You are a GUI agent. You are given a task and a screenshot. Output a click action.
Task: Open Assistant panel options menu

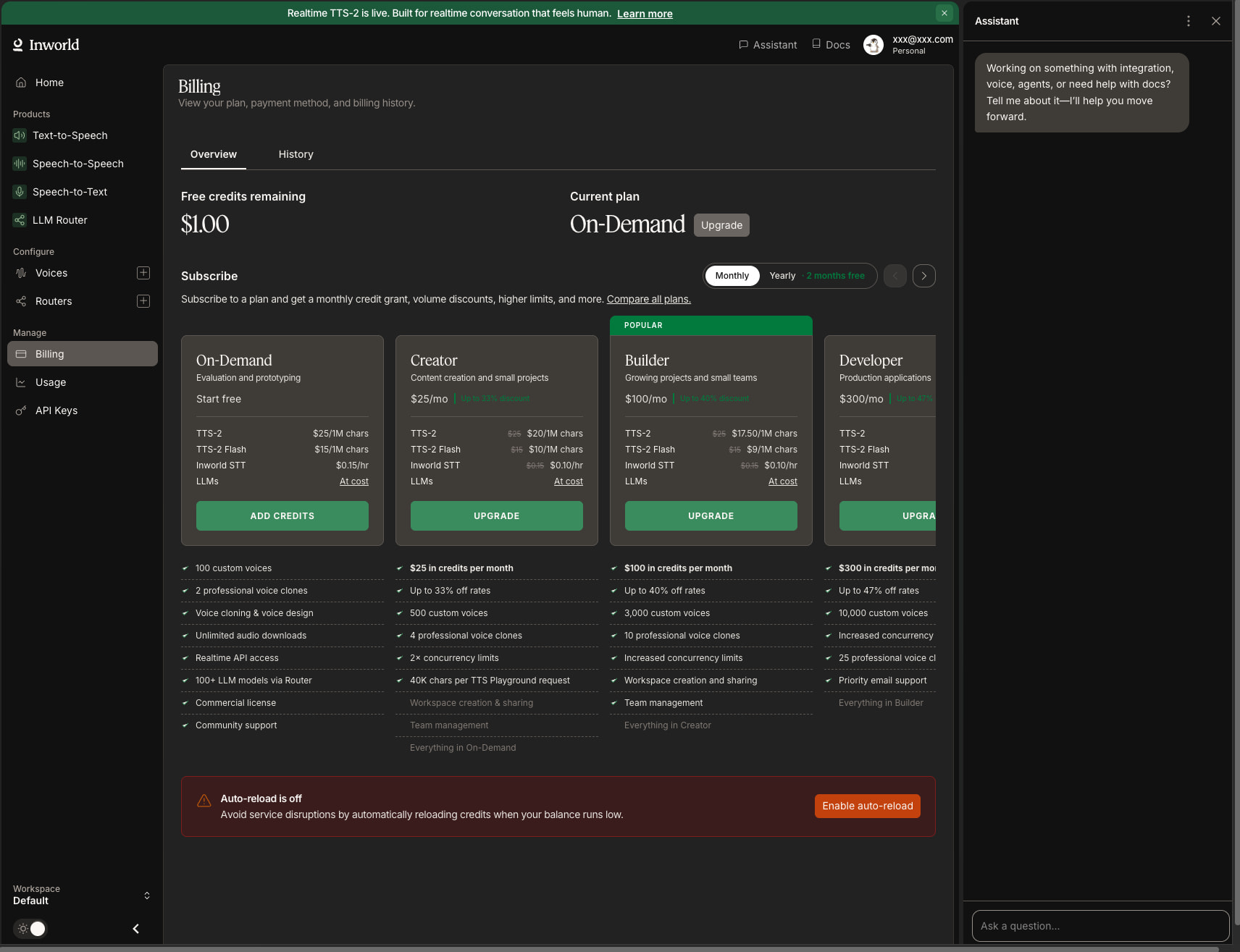[x=1189, y=21]
